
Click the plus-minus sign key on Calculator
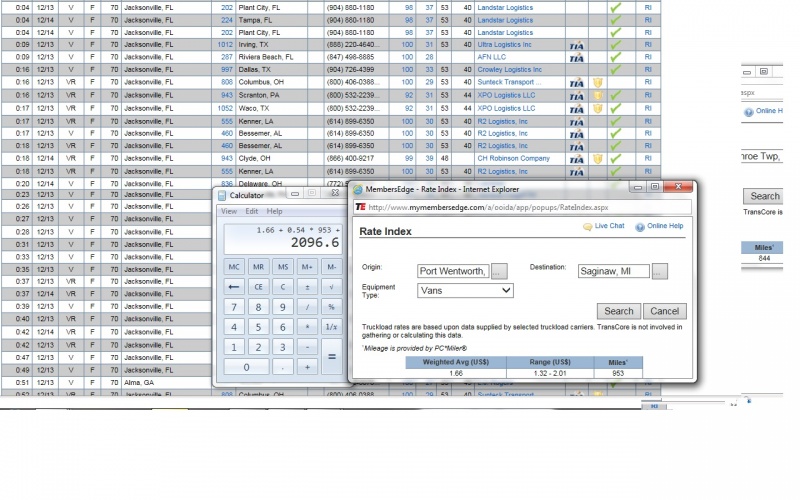point(307,287)
